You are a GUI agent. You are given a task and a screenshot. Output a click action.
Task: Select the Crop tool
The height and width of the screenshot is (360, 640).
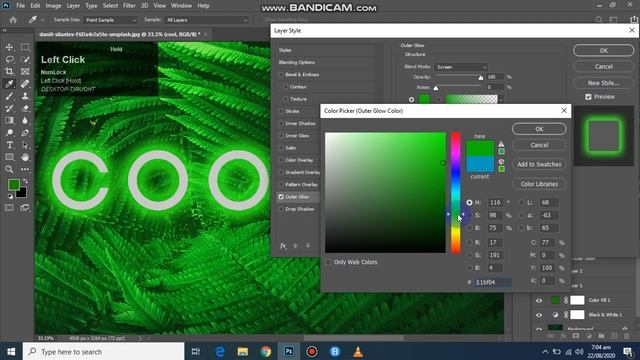(9, 72)
